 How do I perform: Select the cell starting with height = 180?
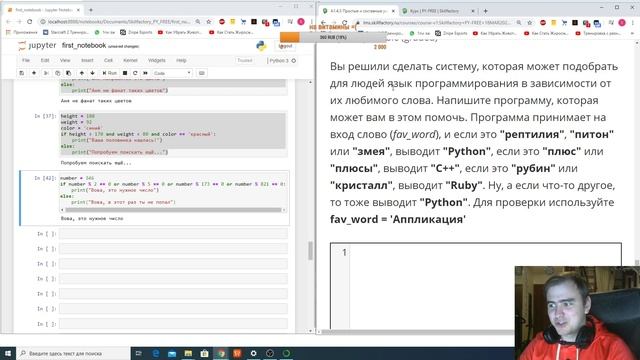click(x=173, y=134)
